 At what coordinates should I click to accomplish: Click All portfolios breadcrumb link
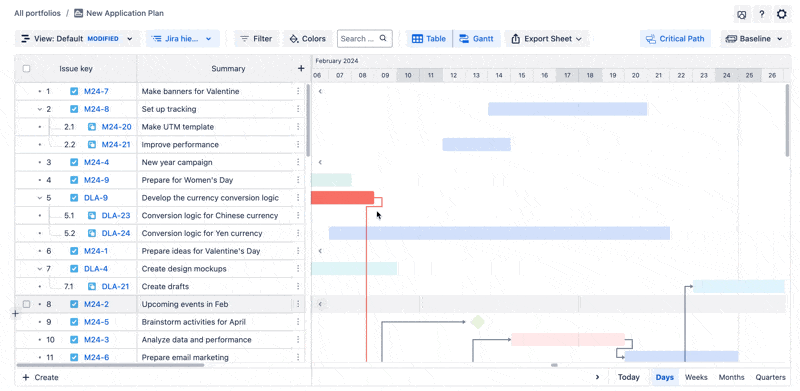point(37,13)
